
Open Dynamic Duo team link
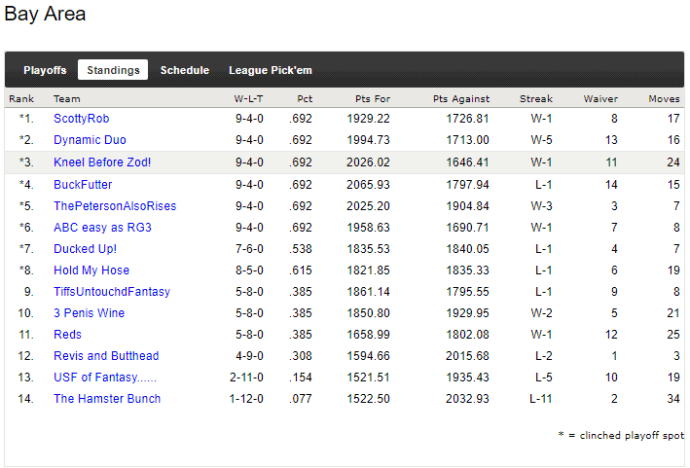pyautogui.click(x=90, y=140)
